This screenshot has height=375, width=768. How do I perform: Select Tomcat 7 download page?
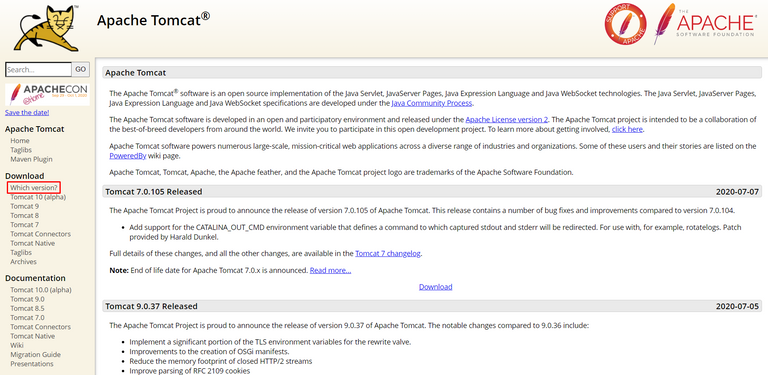[x=24, y=225]
